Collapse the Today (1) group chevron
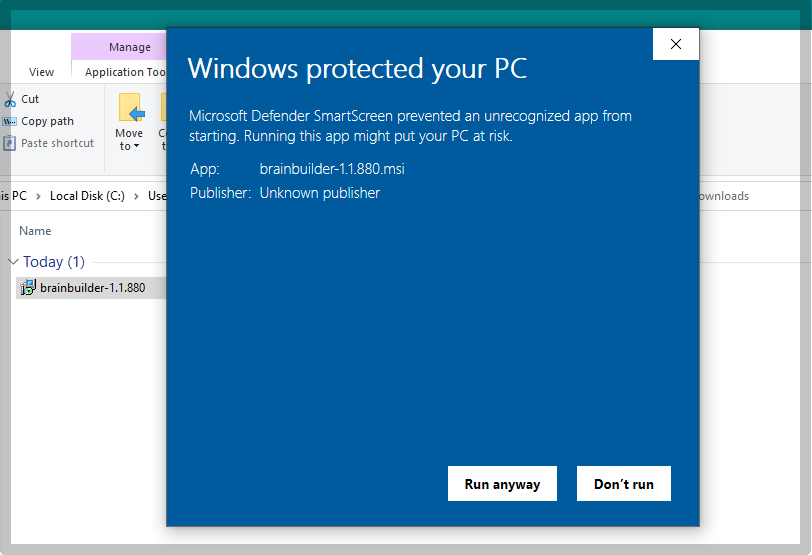This screenshot has height=555, width=812. click(x=13, y=261)
